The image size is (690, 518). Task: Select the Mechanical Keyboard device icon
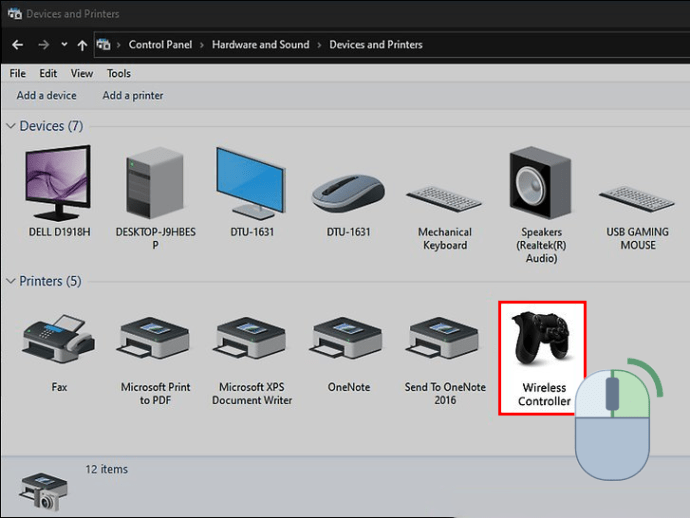click(444, 199)
